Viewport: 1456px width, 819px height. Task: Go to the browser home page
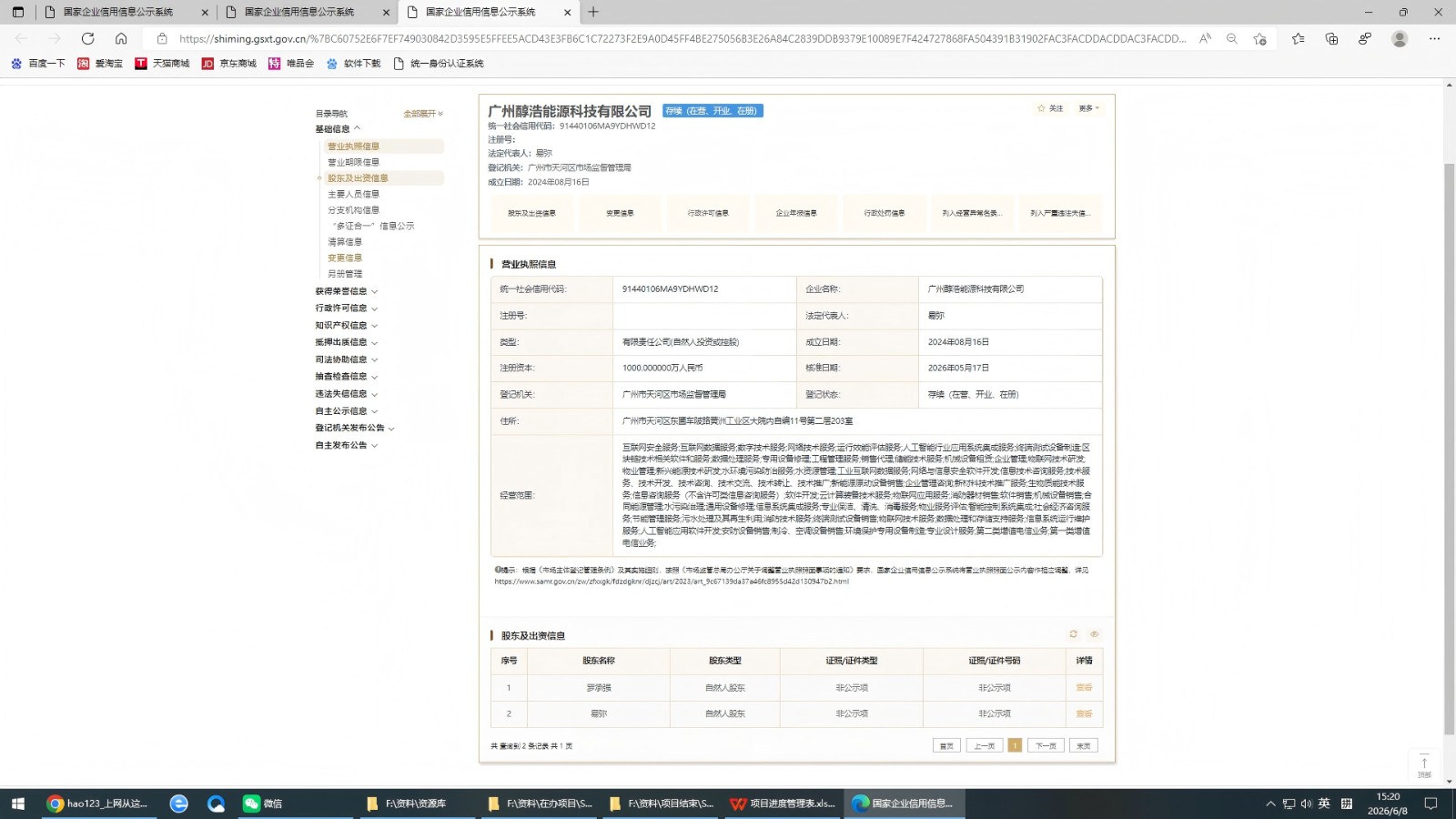point(121,38)
